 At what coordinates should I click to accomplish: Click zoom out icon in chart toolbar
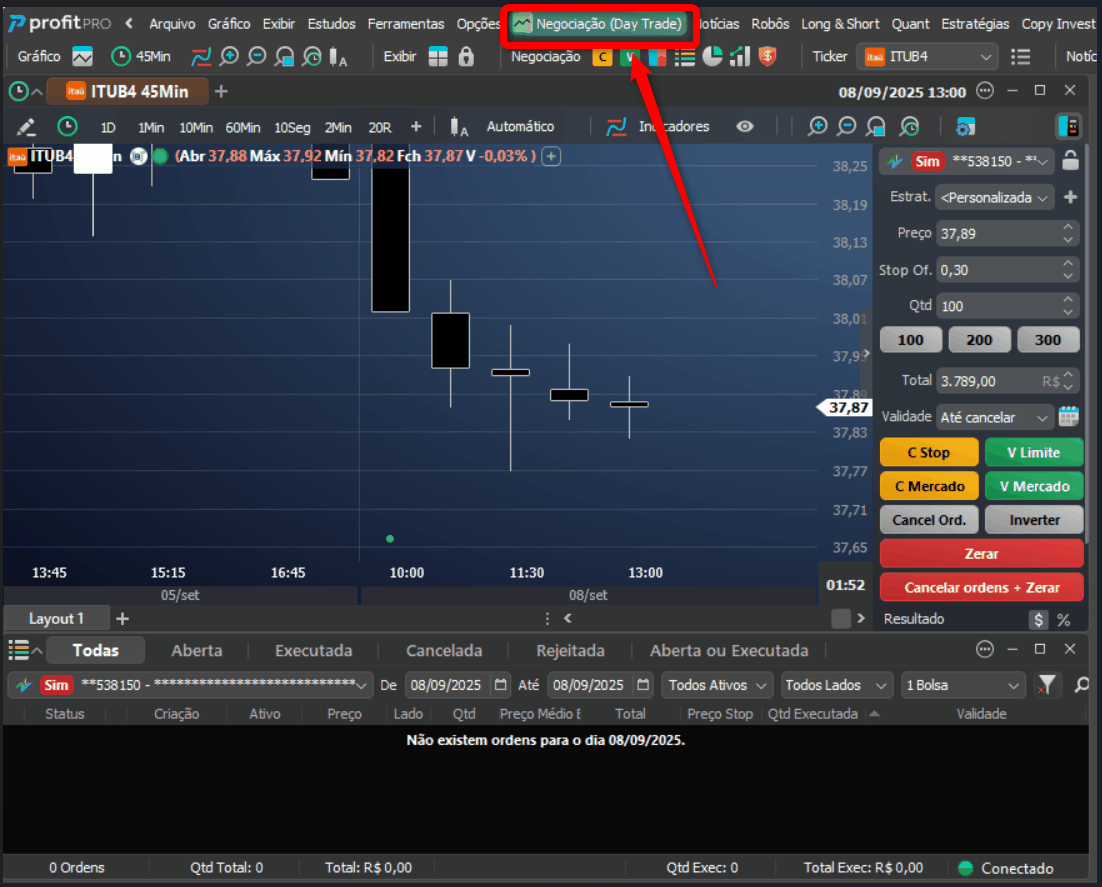[x=847, y=127]
